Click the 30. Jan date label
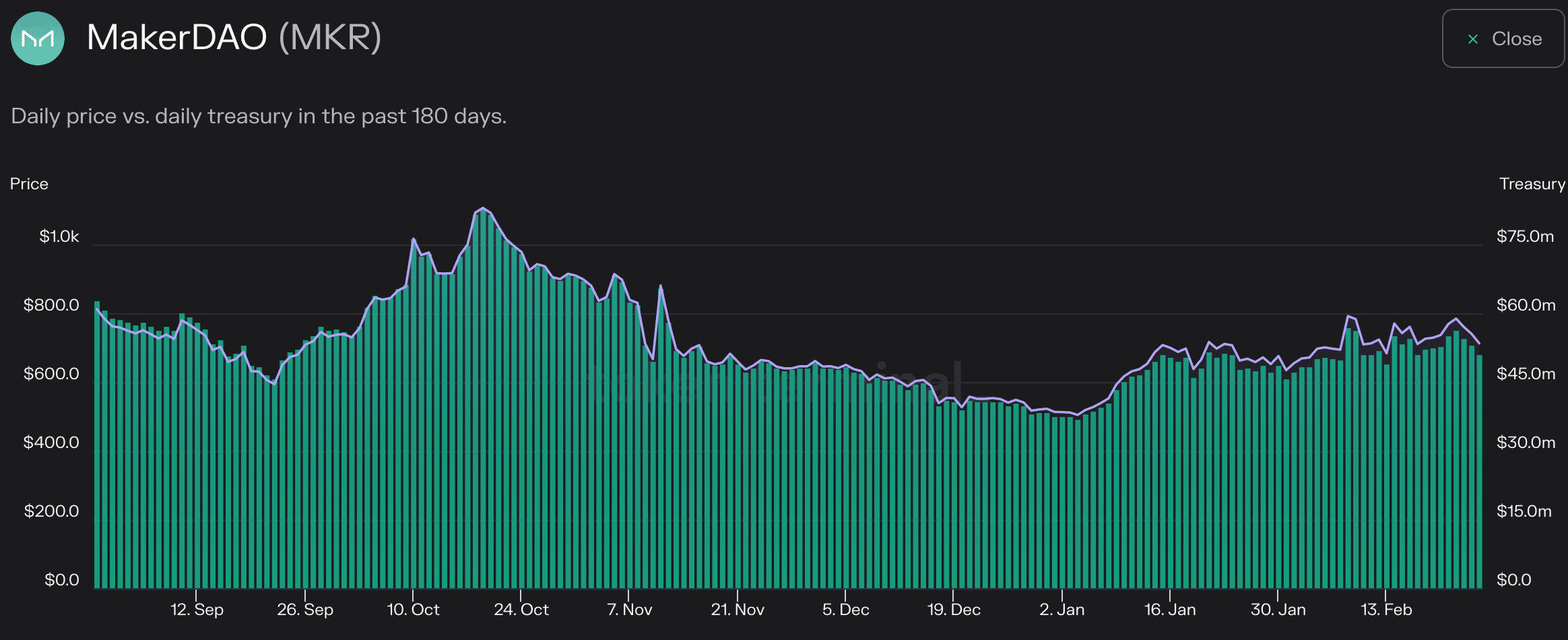 (x=1278, y=610)
